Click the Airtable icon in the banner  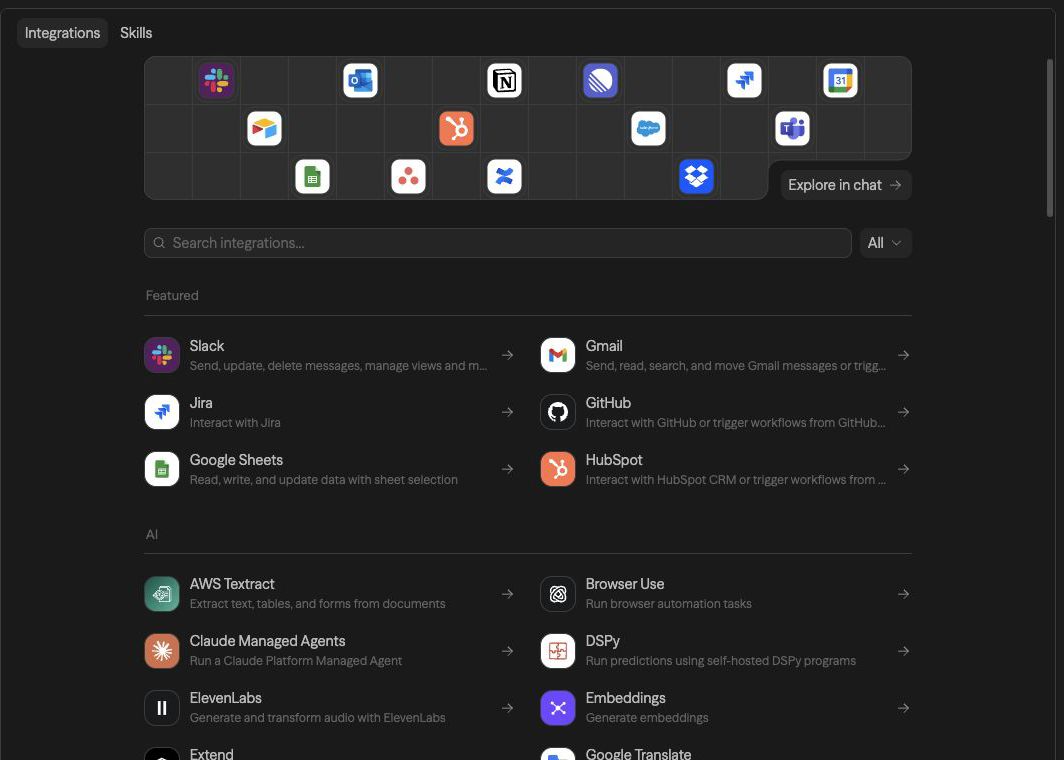[x=265, y=128]
